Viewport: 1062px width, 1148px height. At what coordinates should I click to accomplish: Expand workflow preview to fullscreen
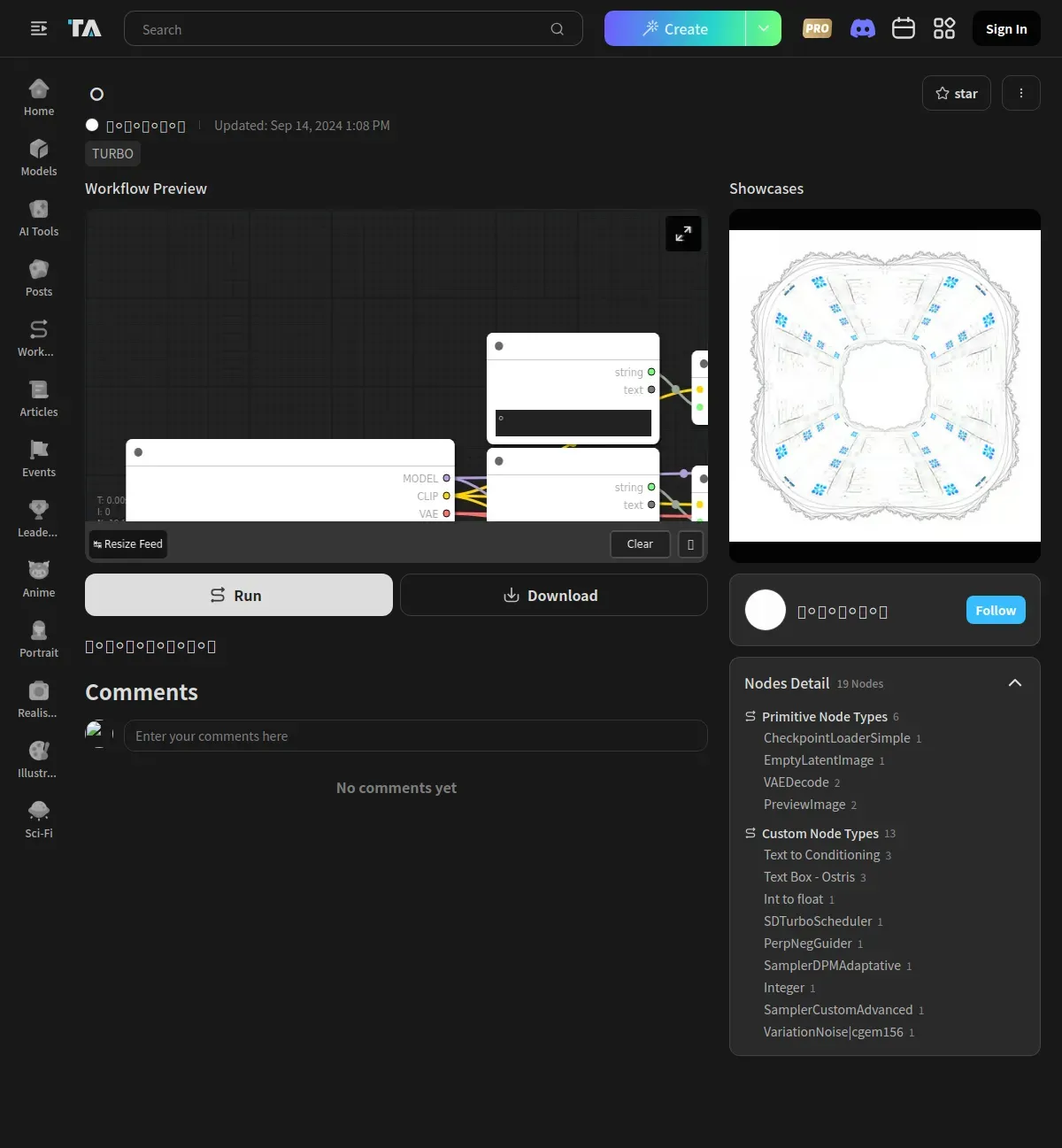pyautogui.click(x=683, y=234)
